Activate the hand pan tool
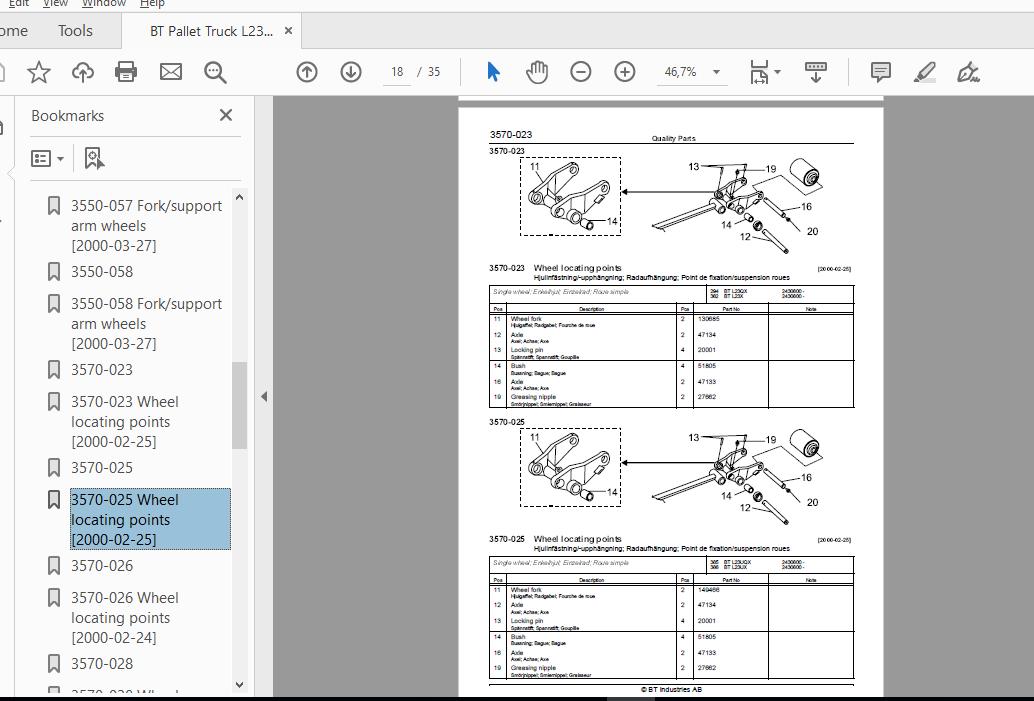The width and height of the screenshot is (1034, 701). click(537, 71)
